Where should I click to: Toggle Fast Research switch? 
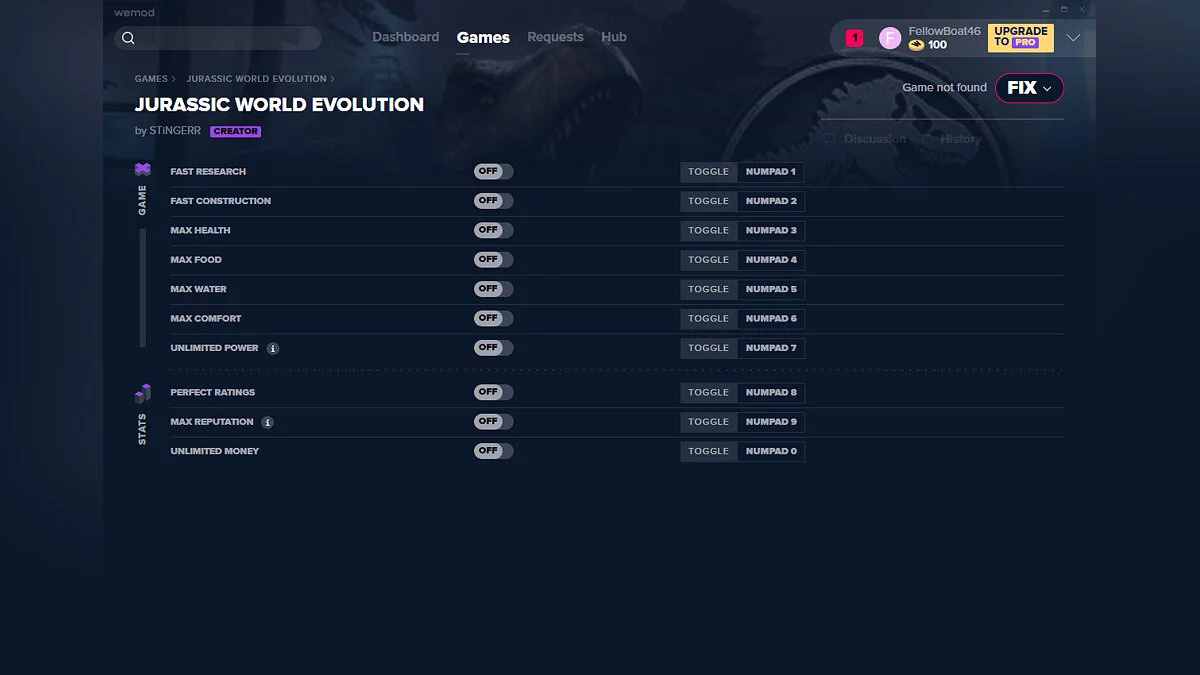[x=494, y=172]
